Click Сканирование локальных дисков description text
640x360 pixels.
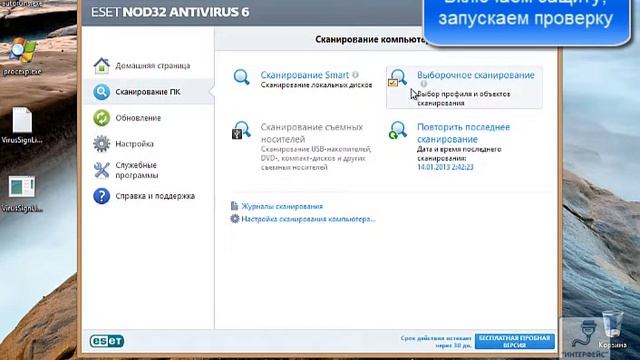coord(316,85)
